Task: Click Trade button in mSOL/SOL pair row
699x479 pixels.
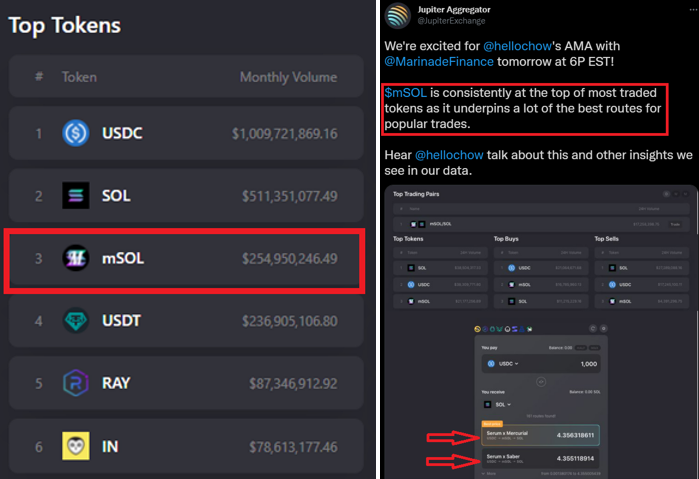Action: (675, 224)
